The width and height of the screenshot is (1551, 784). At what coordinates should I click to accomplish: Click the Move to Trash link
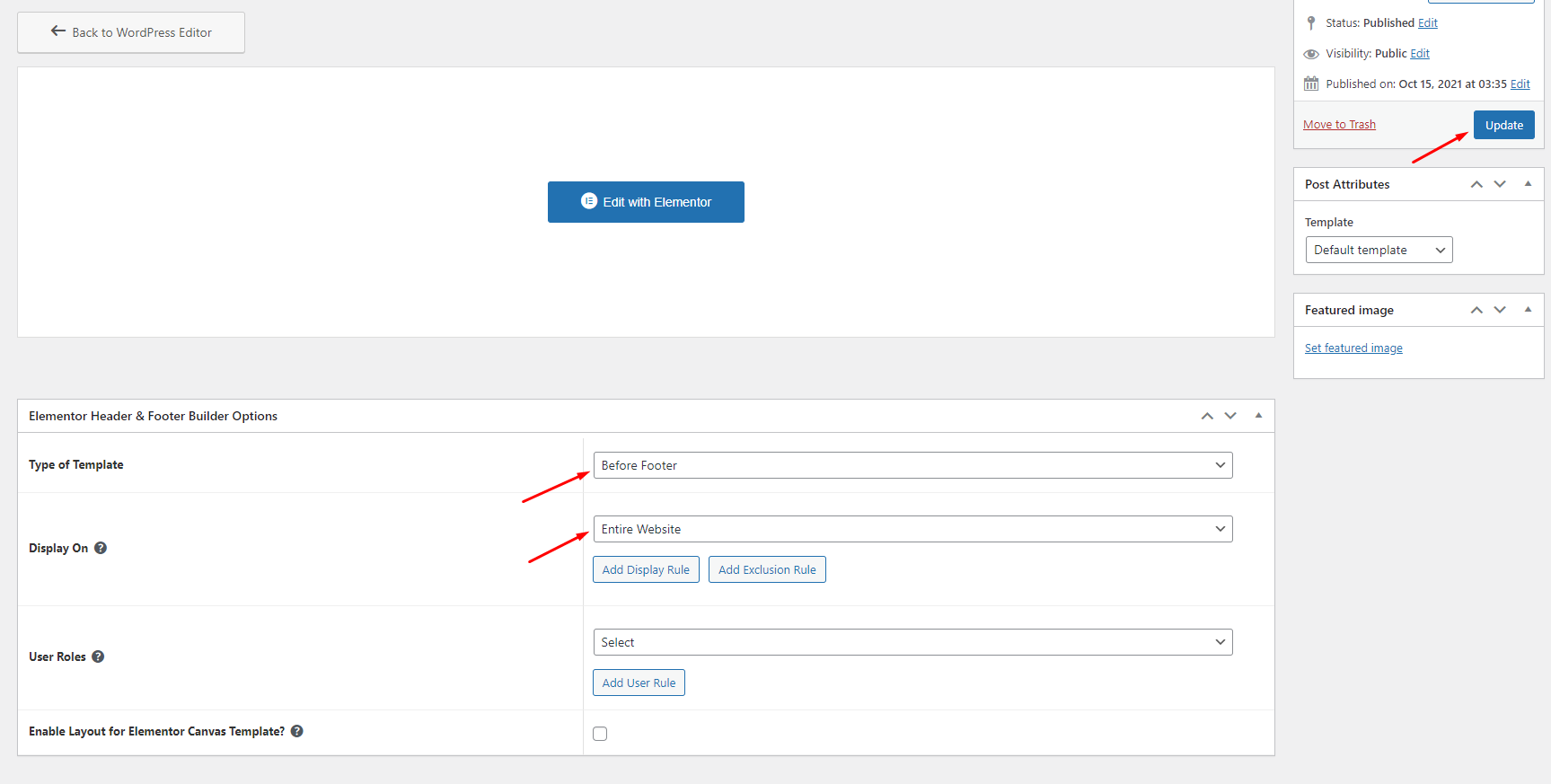coord(1339,125)
